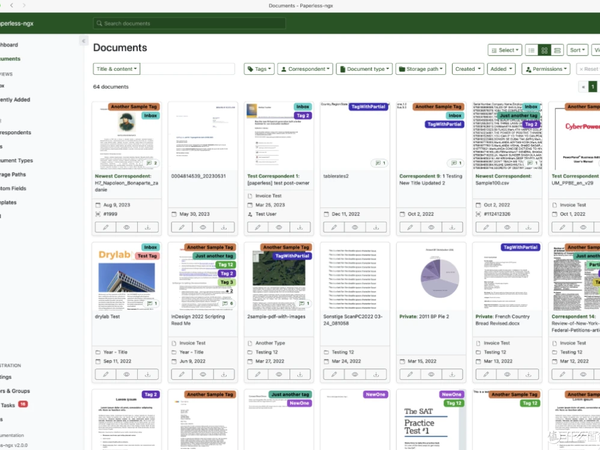The image size is (600, 450).
Task: Download the Sample100.csv document
Action: (528, 227)
